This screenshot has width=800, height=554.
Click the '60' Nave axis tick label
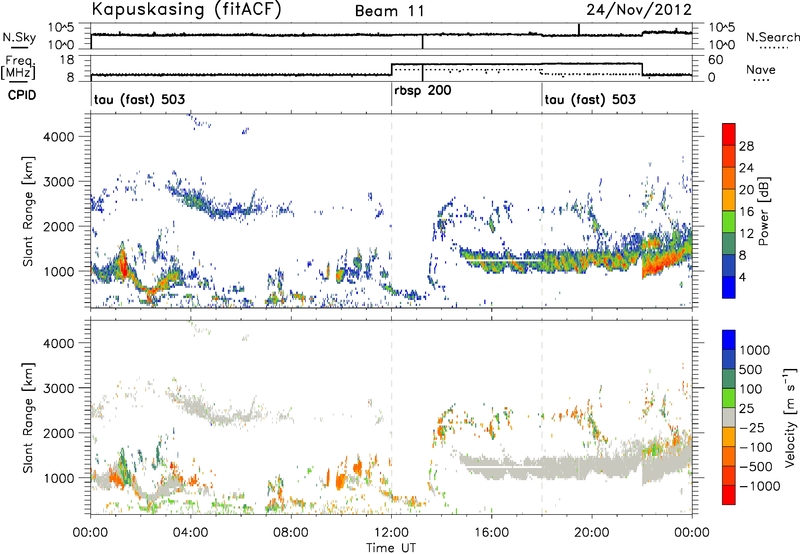pos(716,60)
